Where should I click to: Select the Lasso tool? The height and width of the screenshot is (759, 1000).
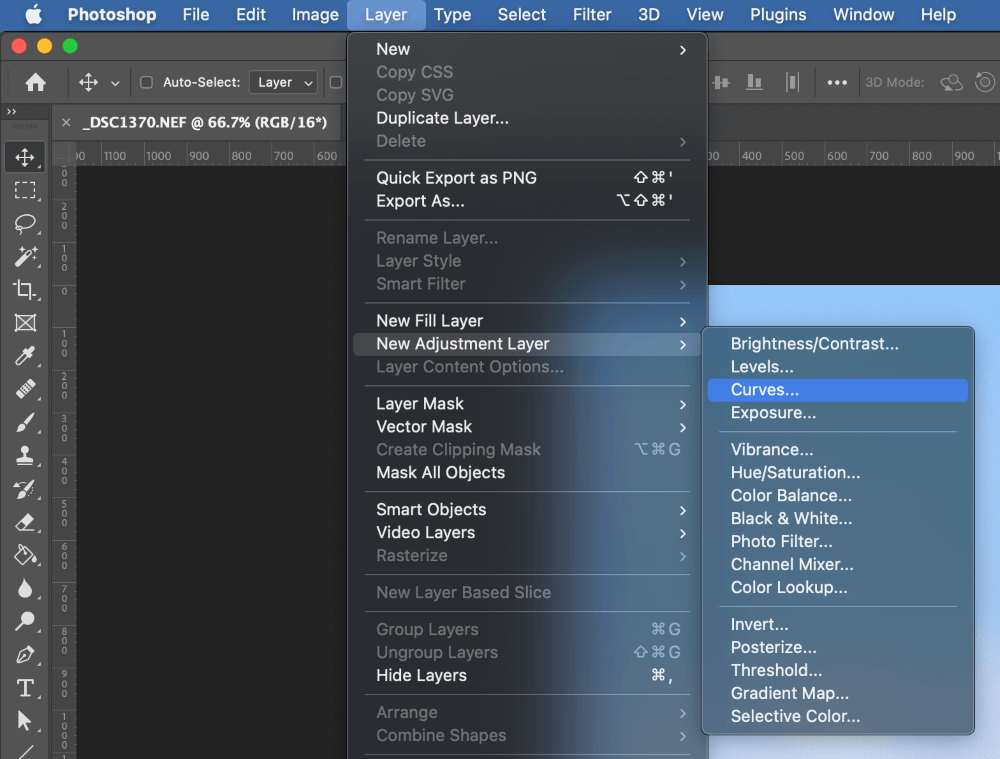tap(25, 223)
